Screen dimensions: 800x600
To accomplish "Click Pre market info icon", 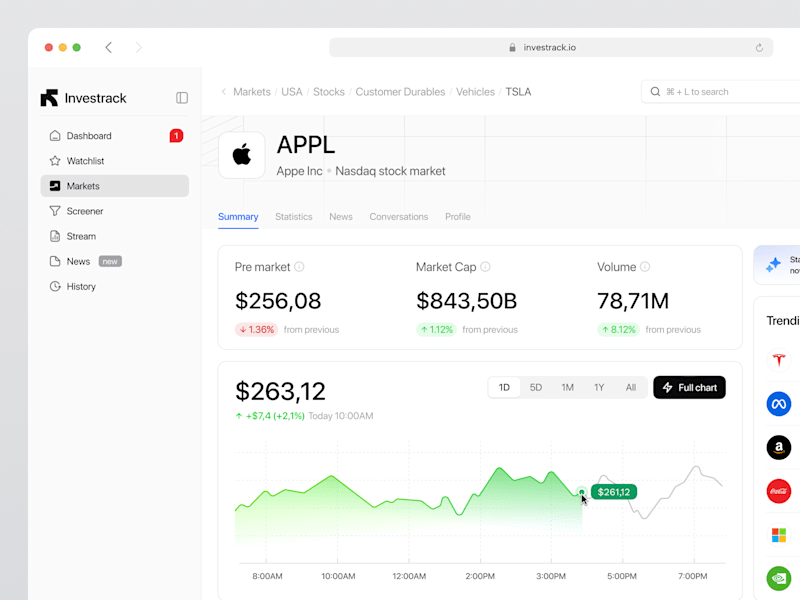I will (299, 267).
